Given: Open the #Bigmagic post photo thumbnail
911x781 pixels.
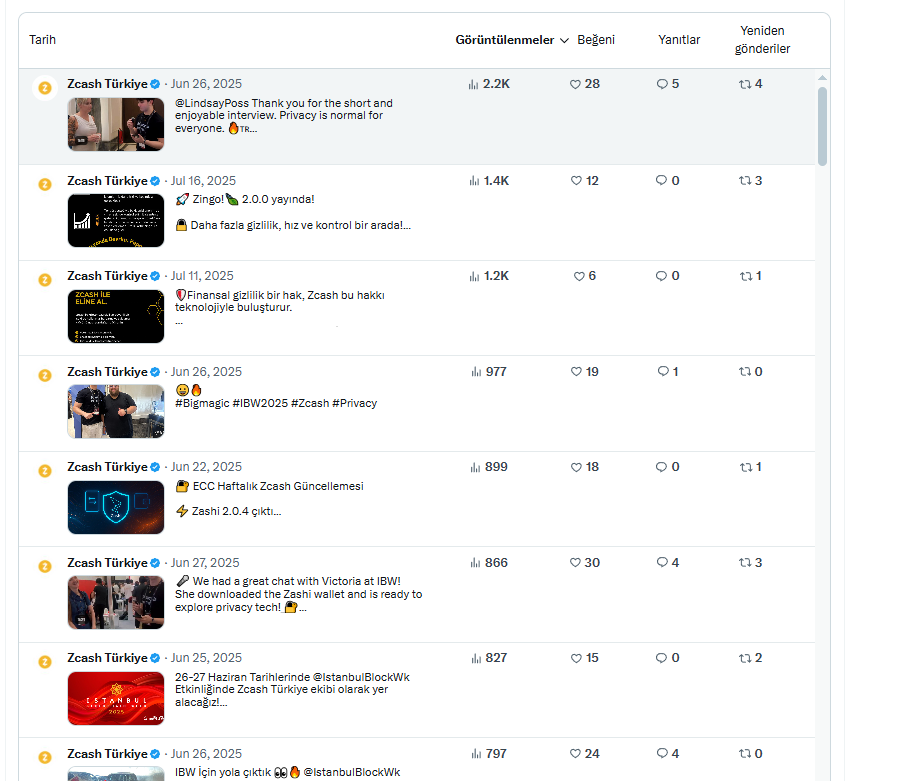Looking at the screenshot, I should (116, 411).
